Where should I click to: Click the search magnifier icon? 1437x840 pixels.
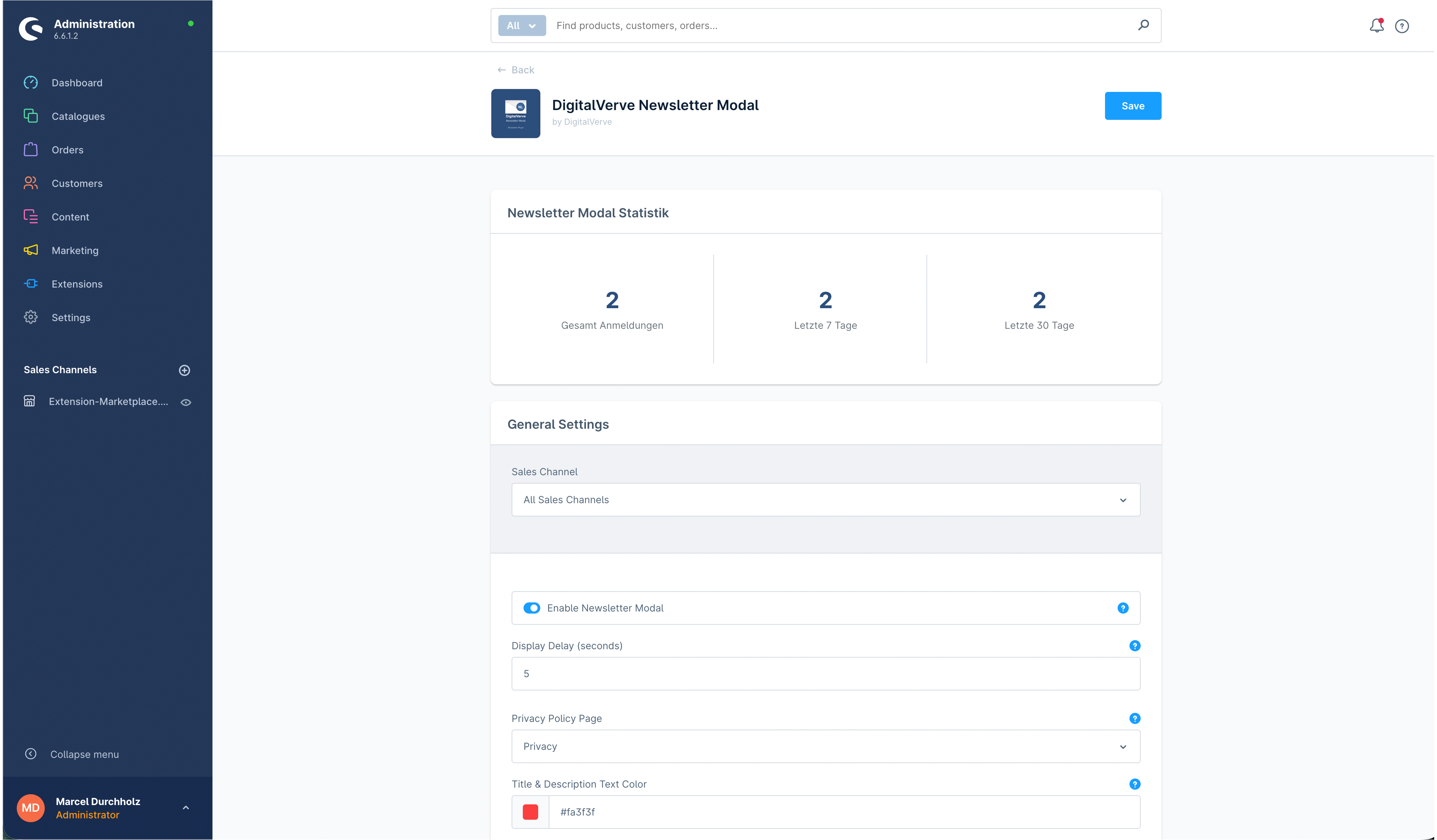[1143, 25]
